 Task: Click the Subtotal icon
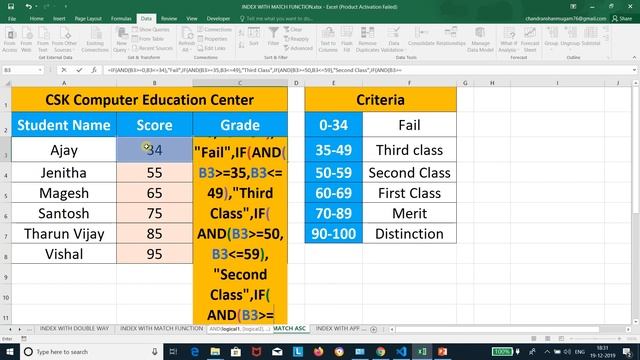[x=591, y=37]
